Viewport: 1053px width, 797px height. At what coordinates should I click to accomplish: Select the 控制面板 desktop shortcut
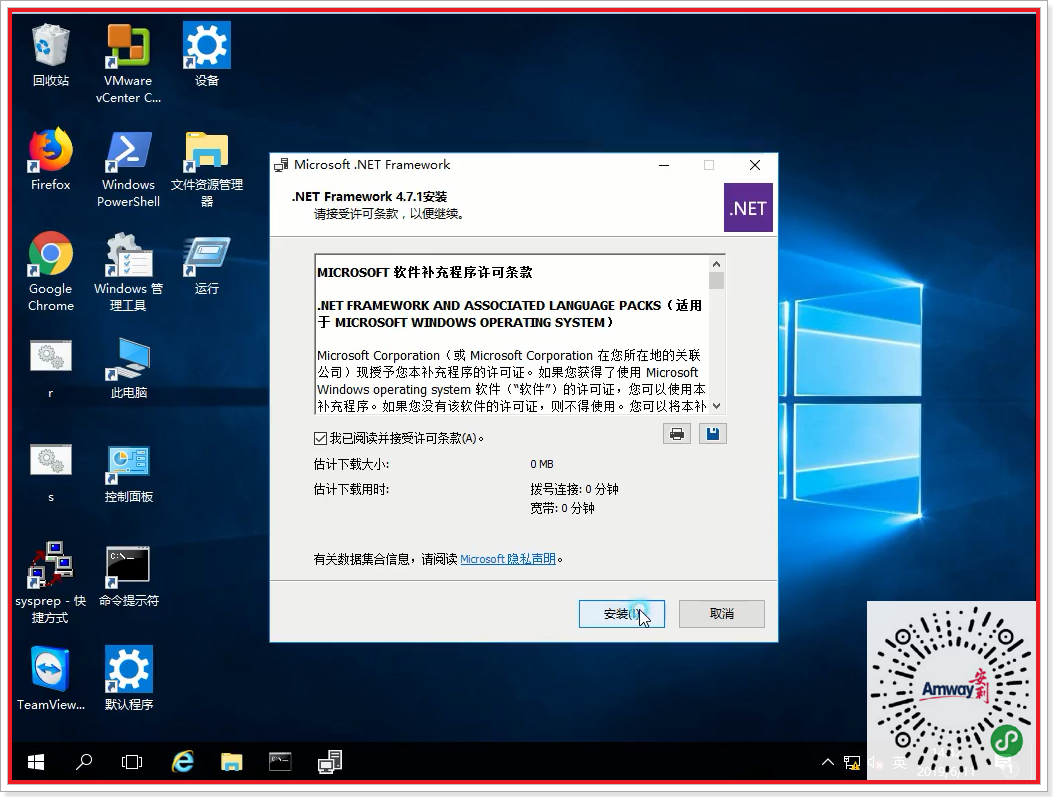click(x=128, y=473)
